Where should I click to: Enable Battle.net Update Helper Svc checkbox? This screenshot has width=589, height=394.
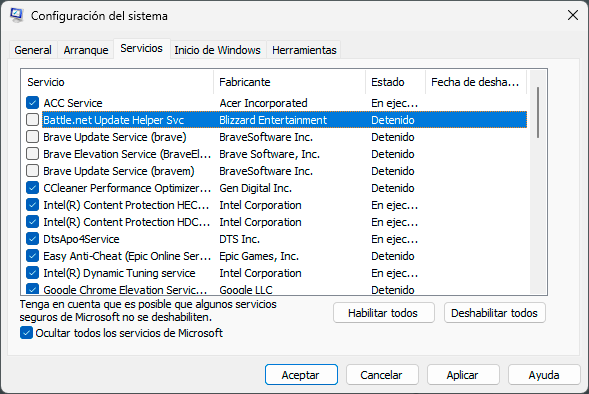click(32, 120)
